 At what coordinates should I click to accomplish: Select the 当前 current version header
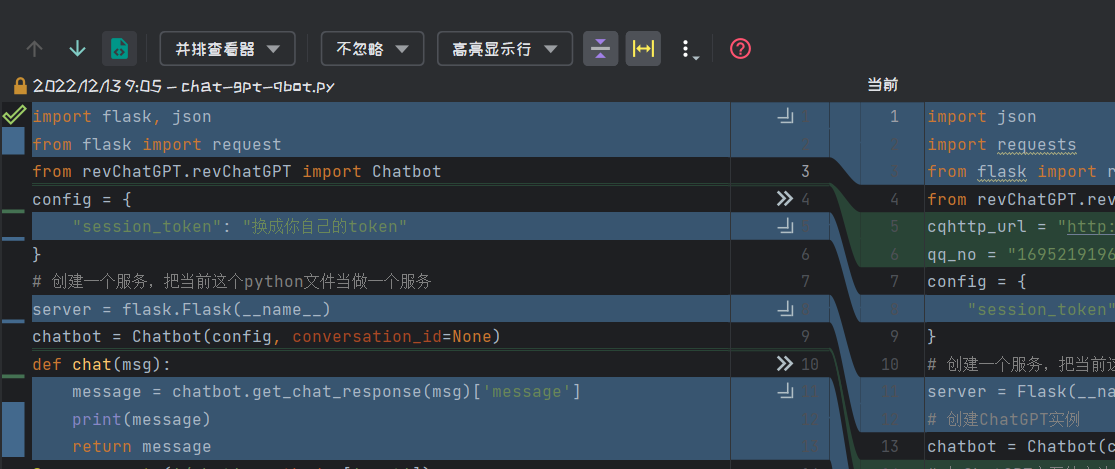[881, 86]
